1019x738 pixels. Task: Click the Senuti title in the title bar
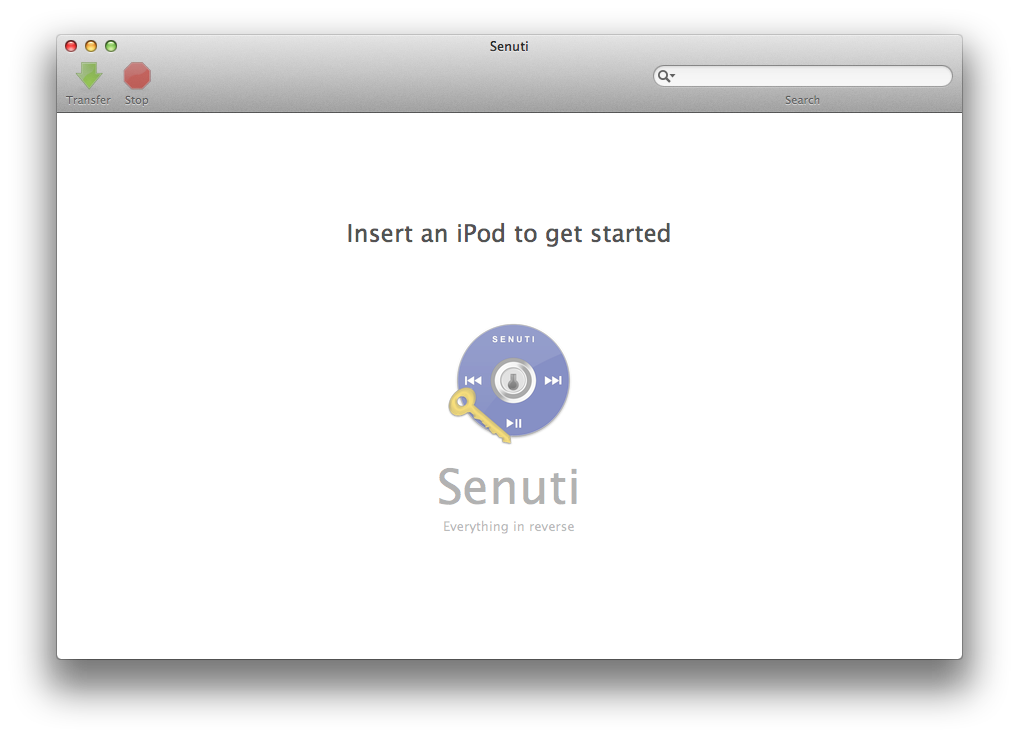(509, 46)
